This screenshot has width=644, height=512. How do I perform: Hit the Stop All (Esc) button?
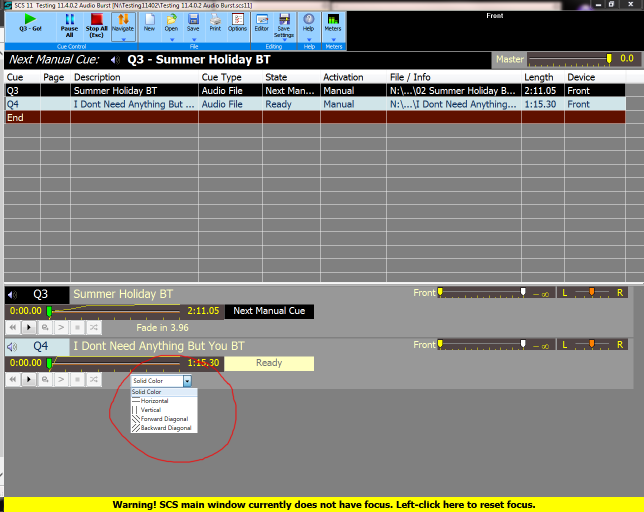click(97, 23)
